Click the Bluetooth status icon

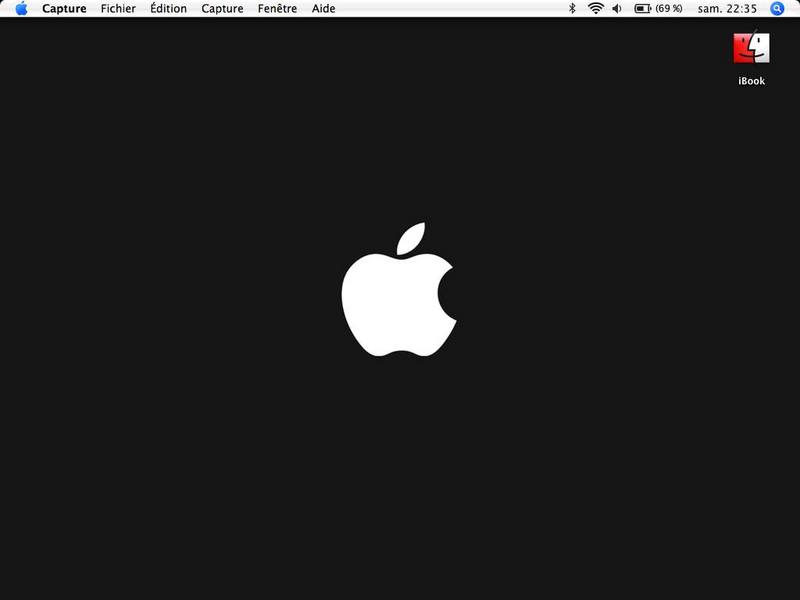[x=572, y=8]
